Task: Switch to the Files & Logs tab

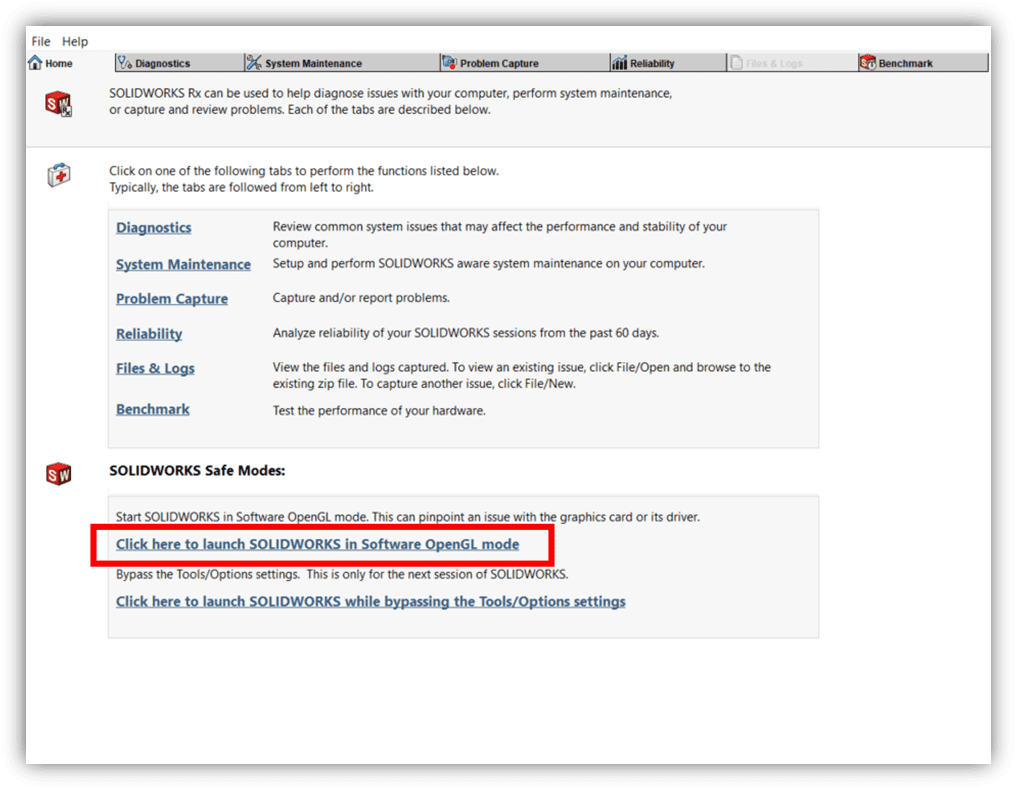Action: click(773, 63)
